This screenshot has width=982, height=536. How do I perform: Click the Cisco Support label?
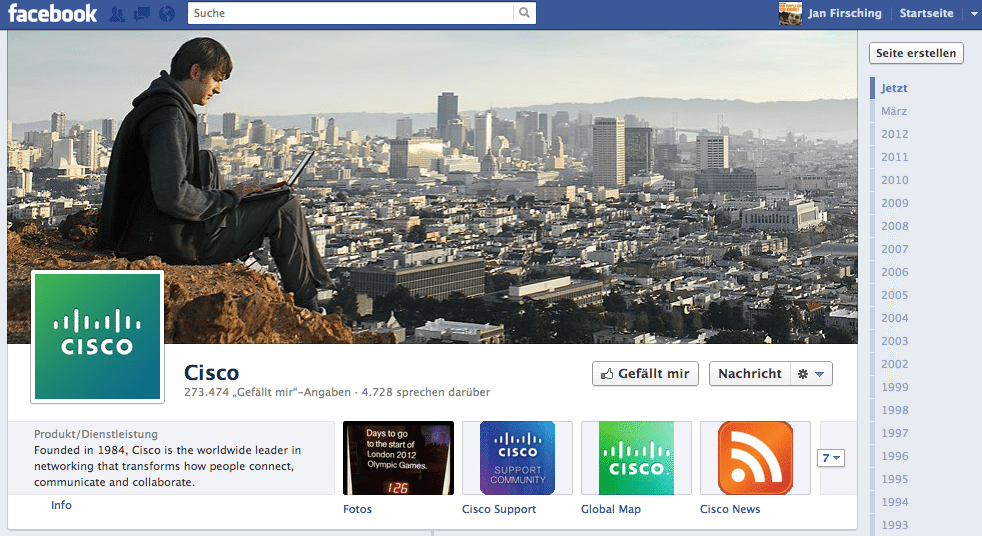pyautogui.click(x=499, y=510)
